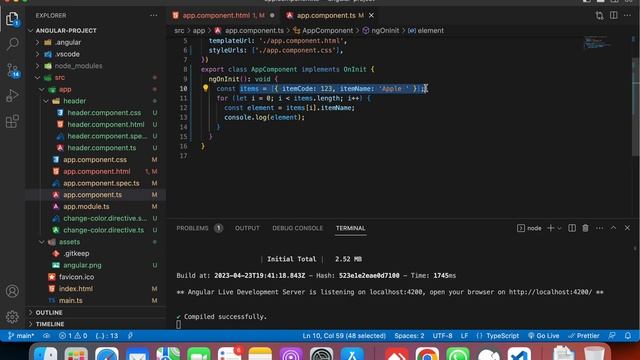Open notifications bell in status bar
Screen dimensions: 640x360
click(x=628, y=336)
